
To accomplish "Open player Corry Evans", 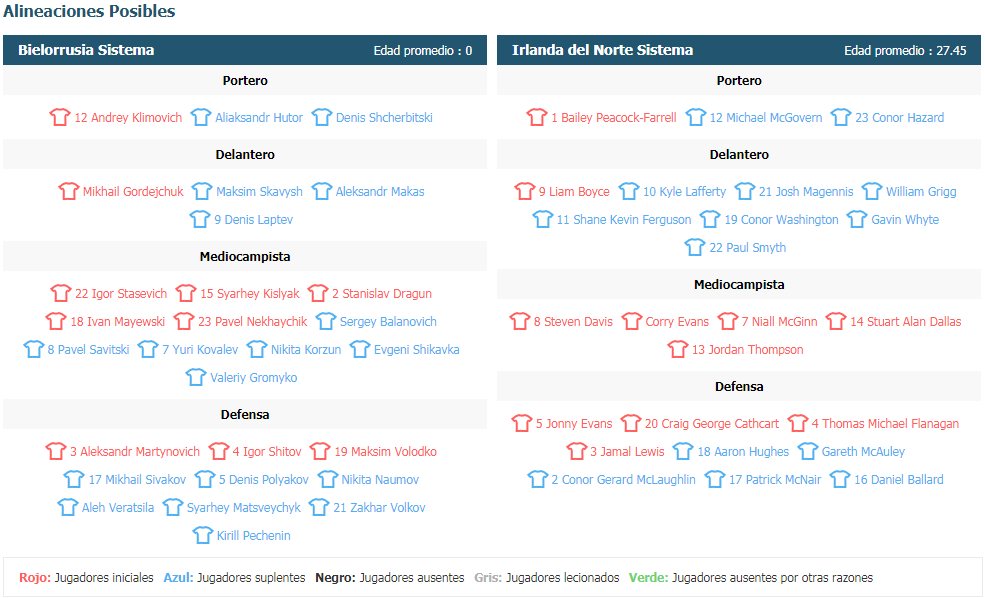I will (x=677, y=322).
